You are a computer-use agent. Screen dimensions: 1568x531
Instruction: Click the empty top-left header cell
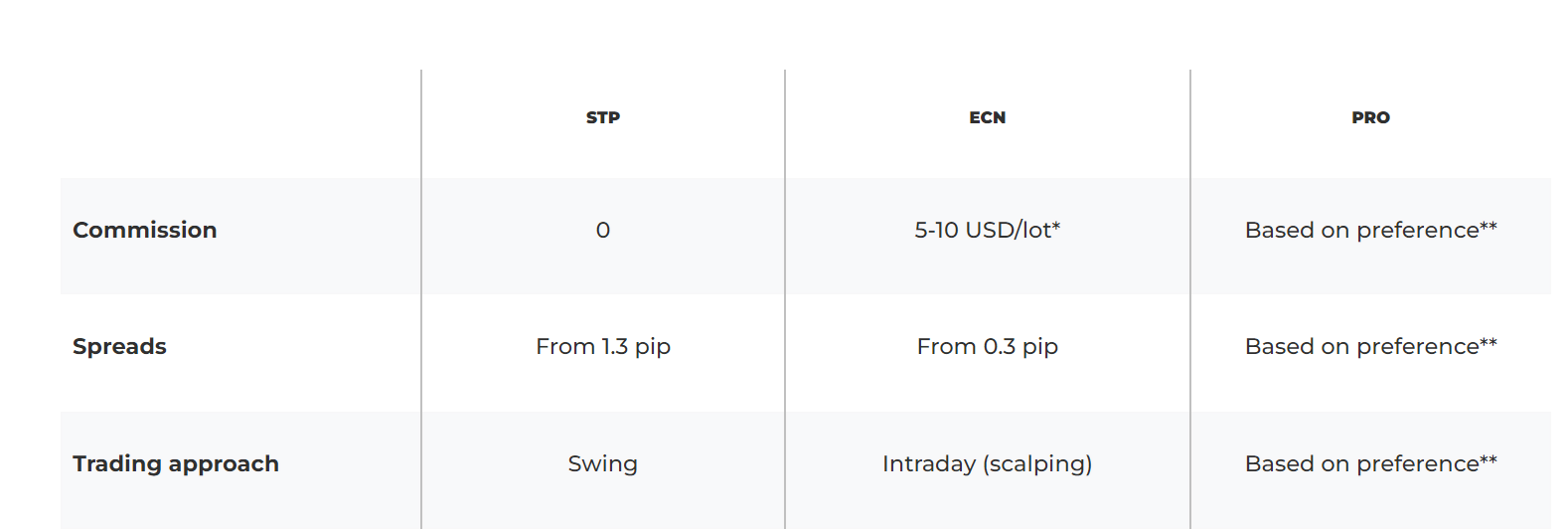point(240,123)
